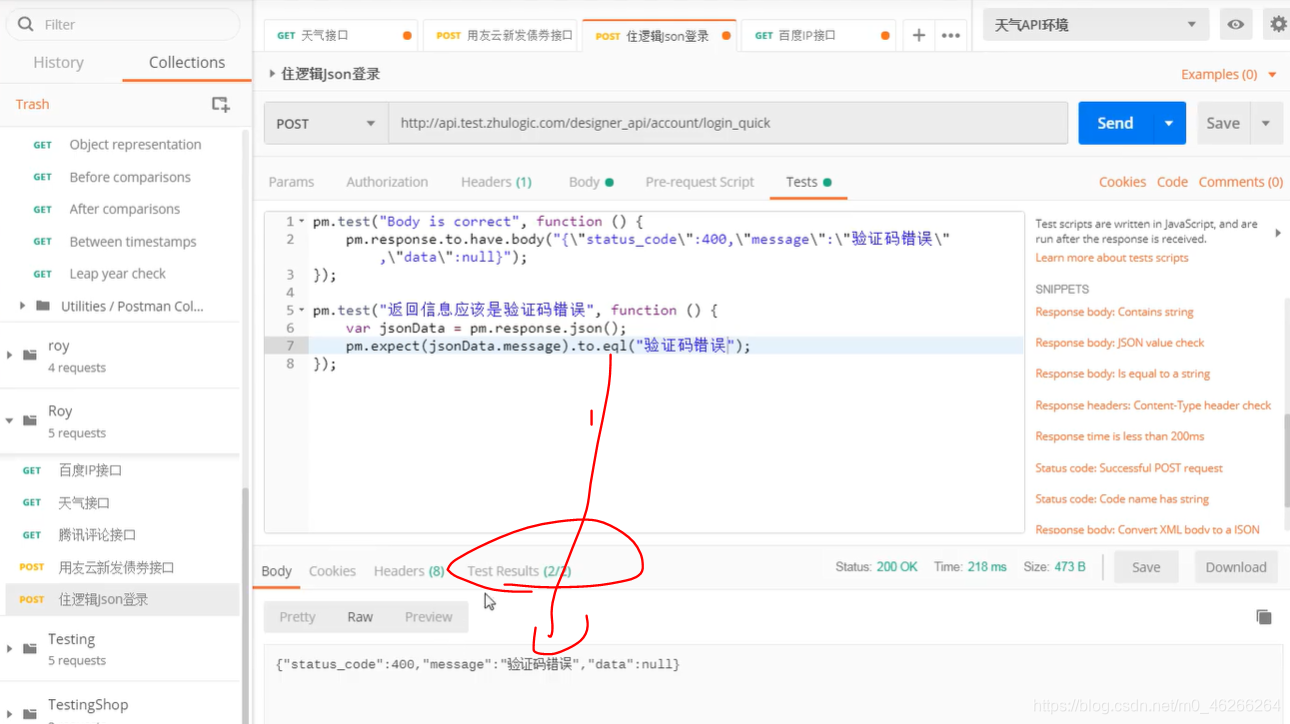The width and height of the screenshot is (1290, 724).
Task: Switch response view to Raw
Action: coord(360,617)
